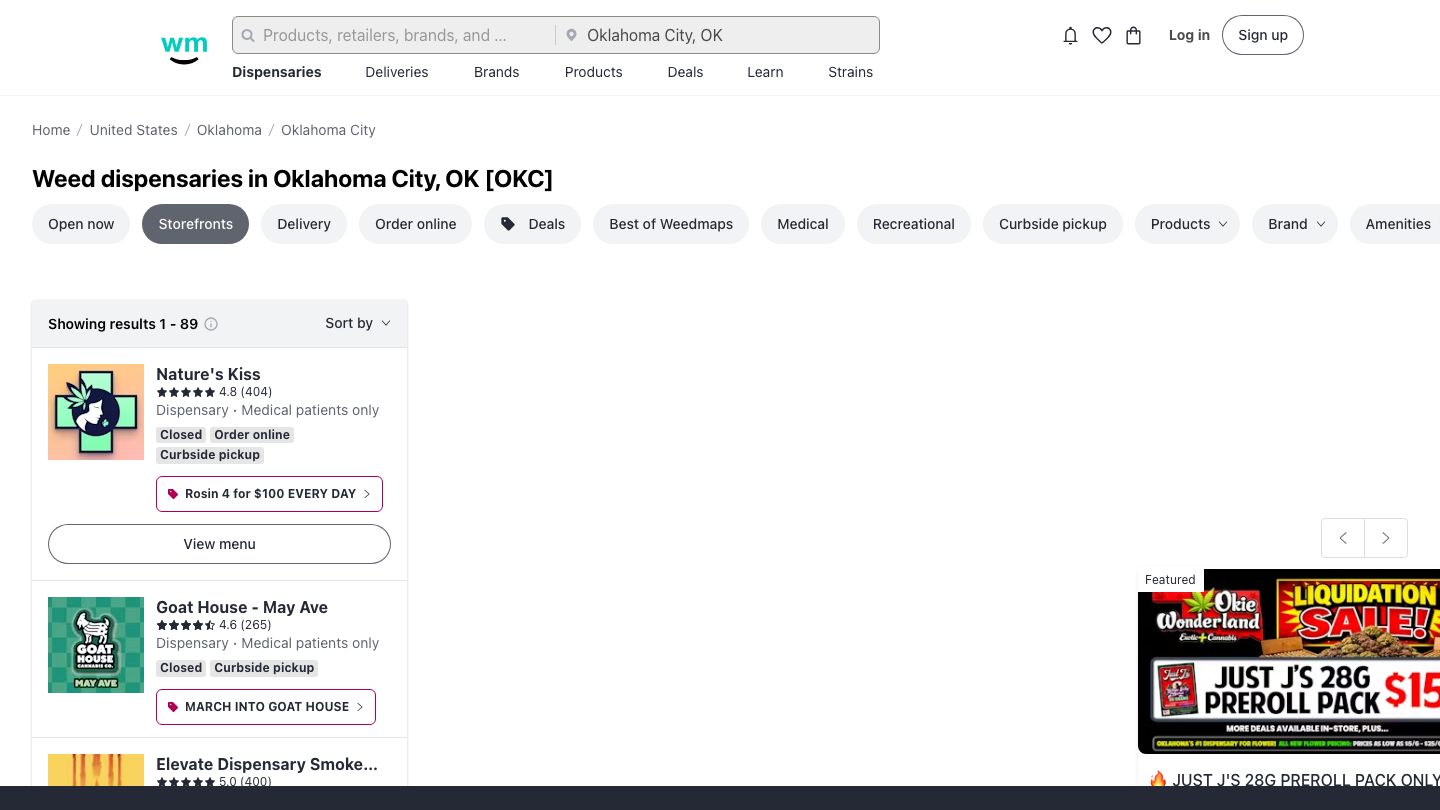Open the shopping bag cart icon
The image size is (1440, 810).
tap(1133, 36)
